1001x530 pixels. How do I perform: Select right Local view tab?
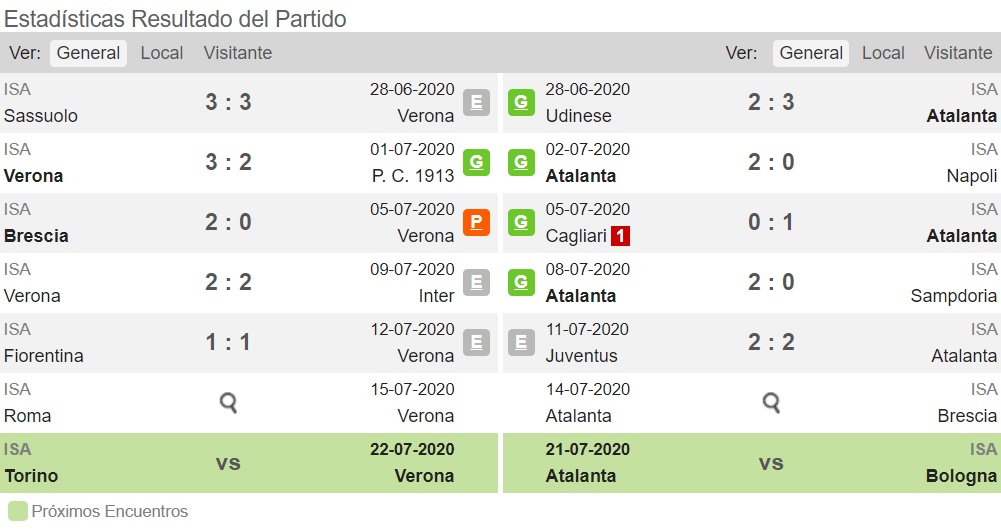point(883,53)
